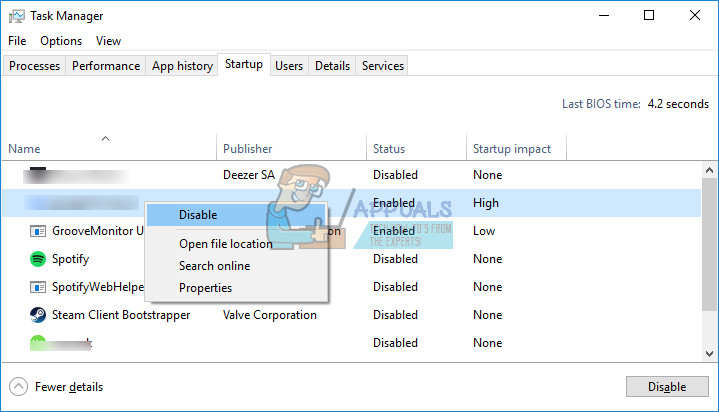The width and height of the screenshot is (719, 412).
Task: Sort by the Publisher column header
Action: click(291, 148)
